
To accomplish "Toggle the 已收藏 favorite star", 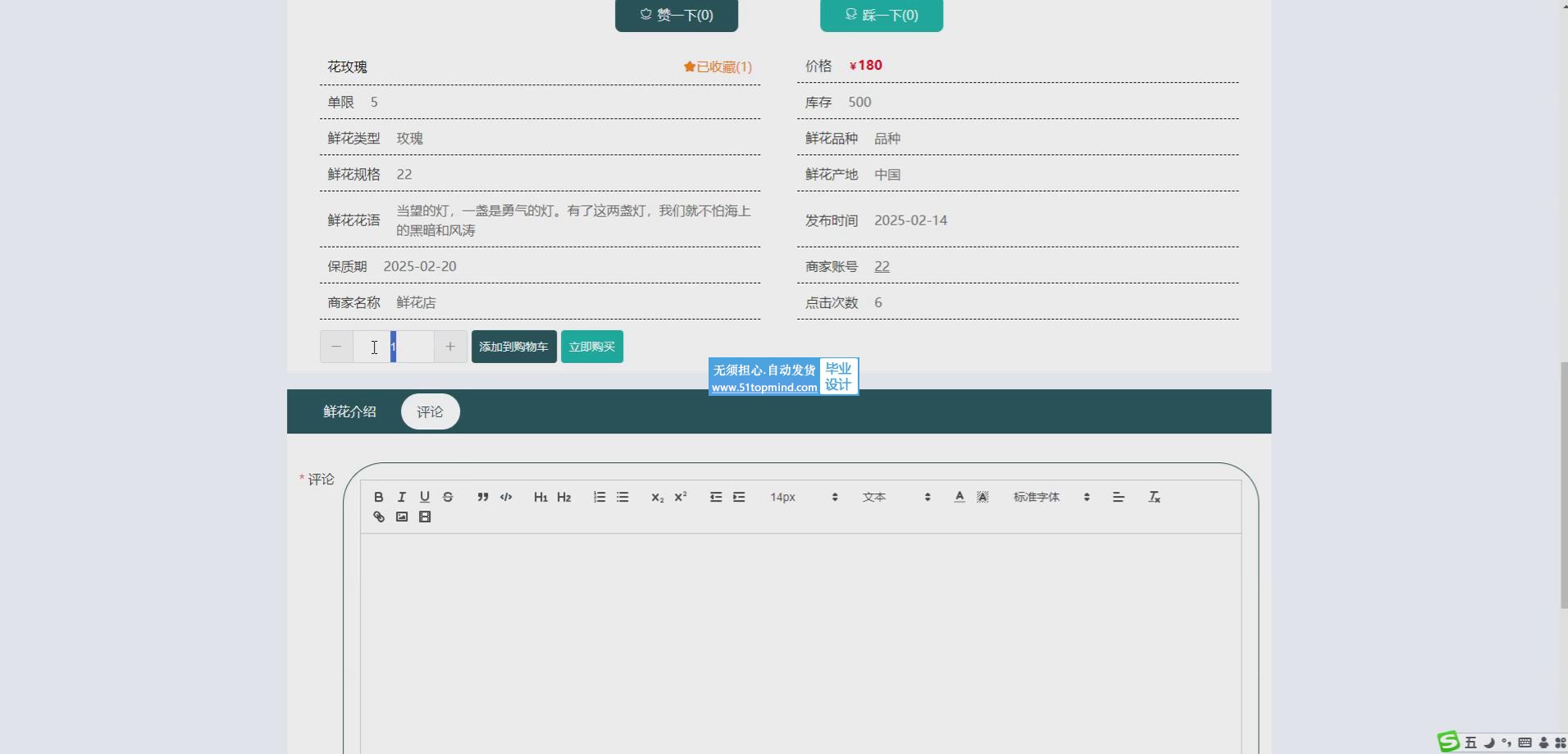I will pos(718,67).
